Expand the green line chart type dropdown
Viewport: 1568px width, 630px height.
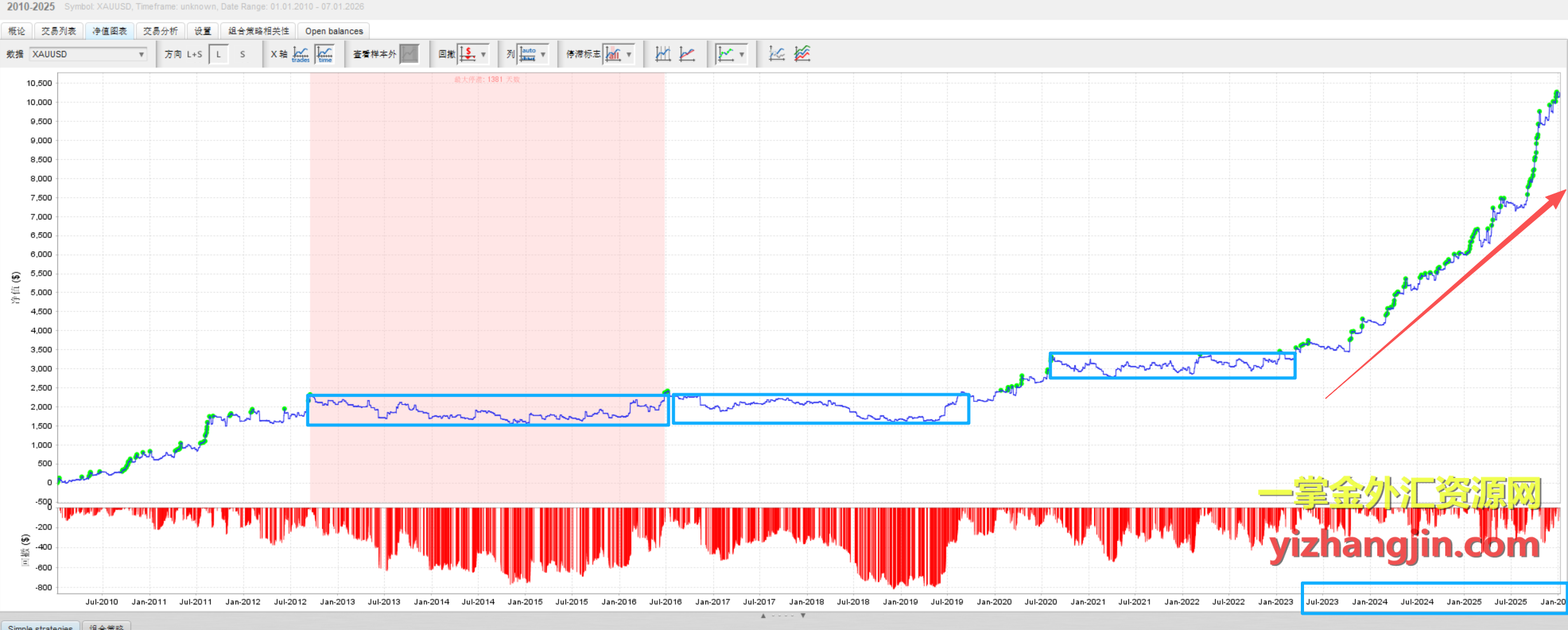(x=742, y=54)
